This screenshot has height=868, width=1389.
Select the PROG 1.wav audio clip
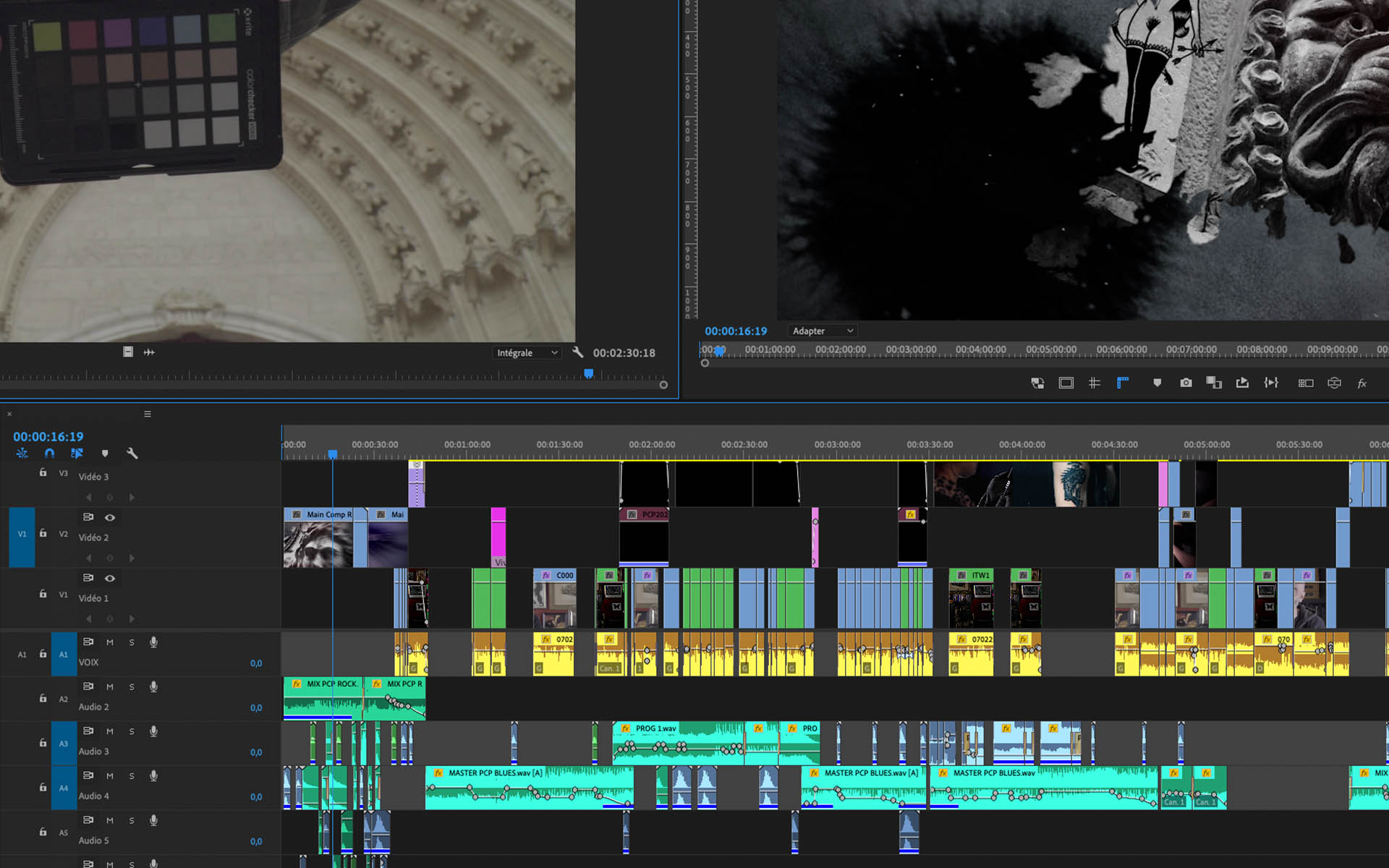pyautogui.click(x=679, y=743)
